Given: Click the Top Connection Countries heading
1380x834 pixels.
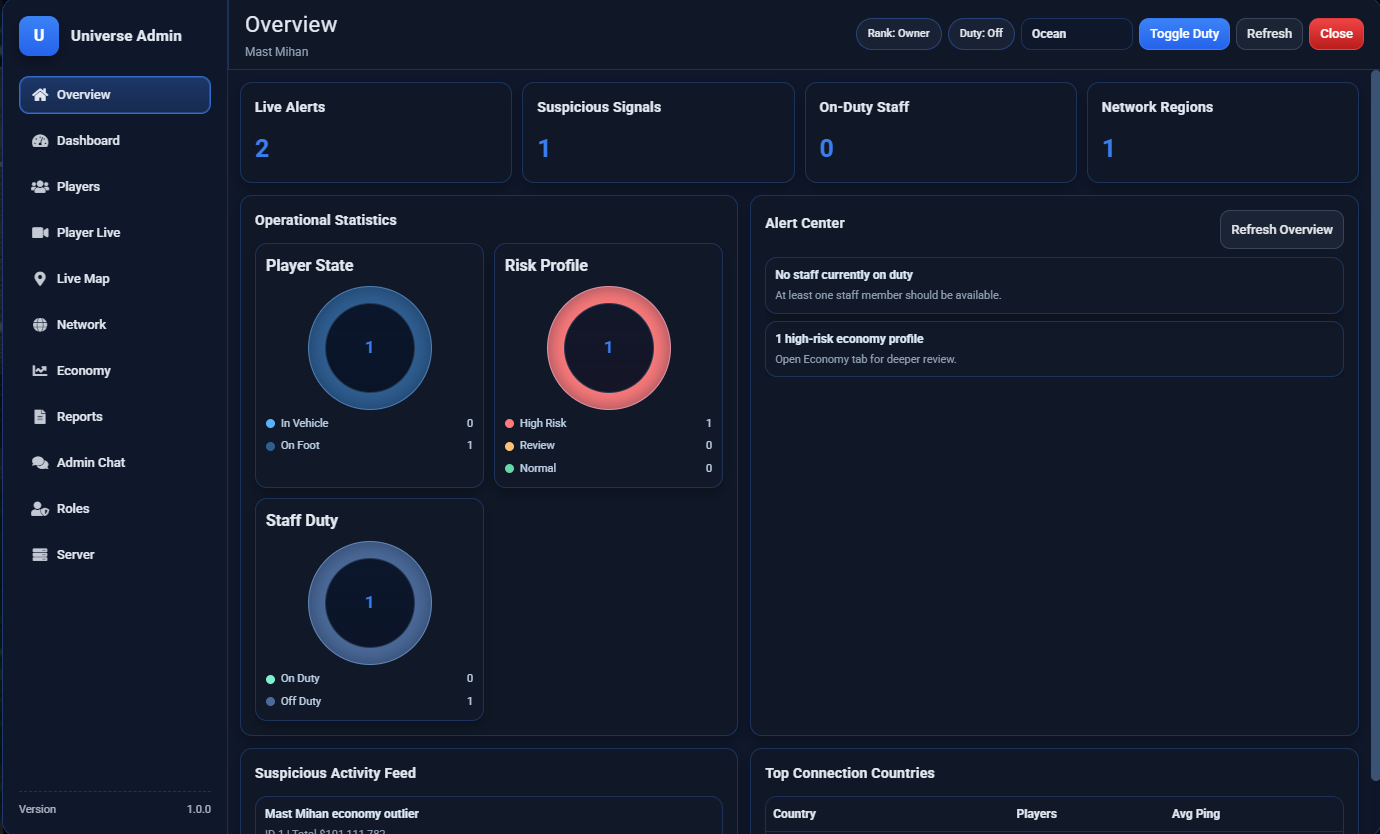Looking at the screenshot, I should (850, 773).
